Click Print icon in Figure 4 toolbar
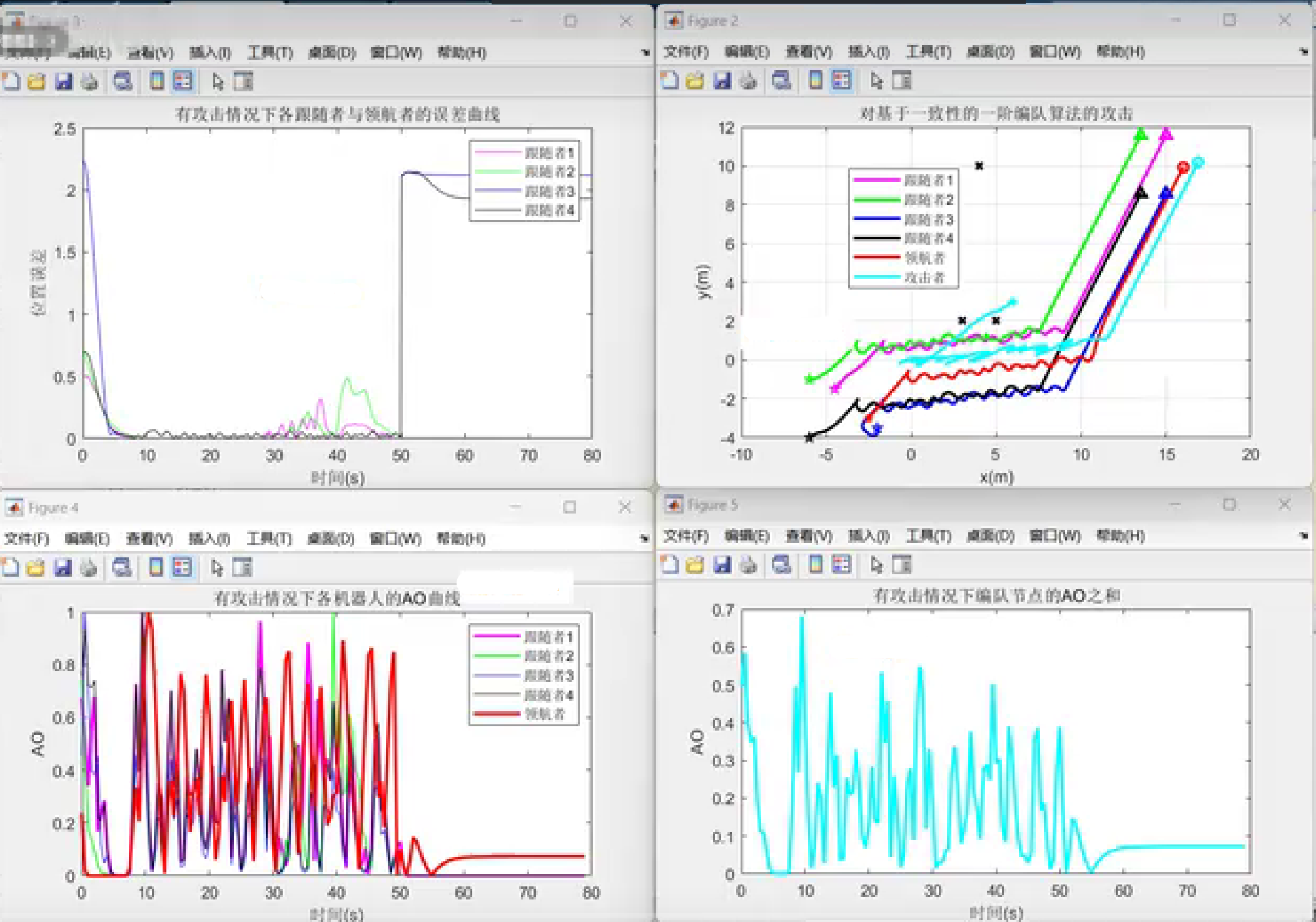This screenshot has height=922, width=1316. pos(89,567)
